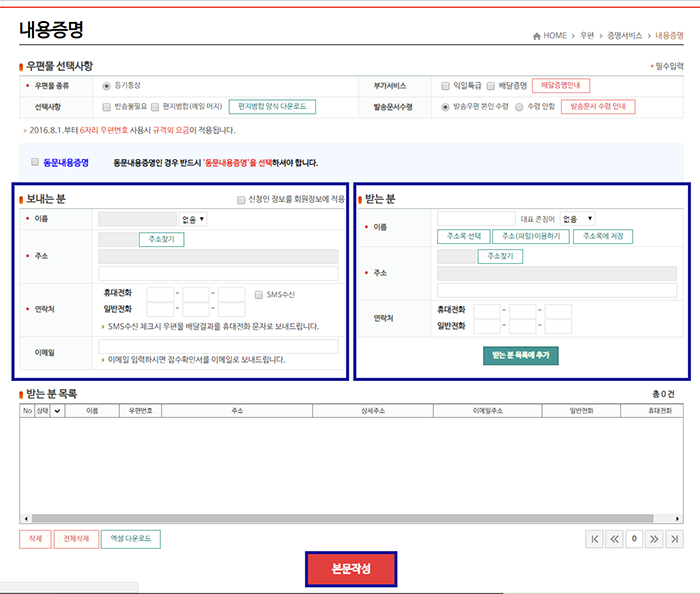Screen dimensions: 700x594
Task: Select 수령 안함 radio button
Action: [519, 107]
